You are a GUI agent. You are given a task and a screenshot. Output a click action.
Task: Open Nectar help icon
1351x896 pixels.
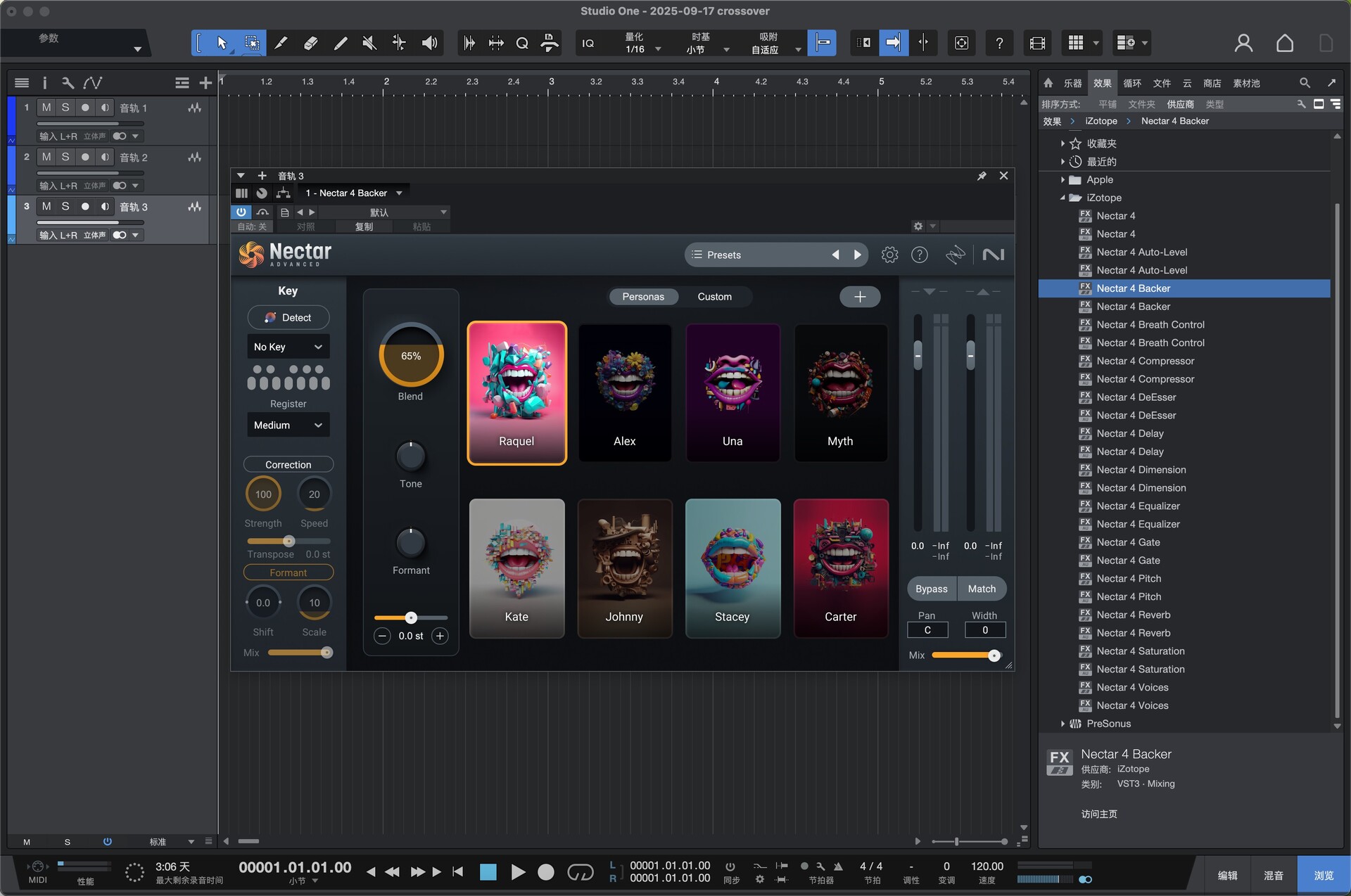(x=920, y=255)
